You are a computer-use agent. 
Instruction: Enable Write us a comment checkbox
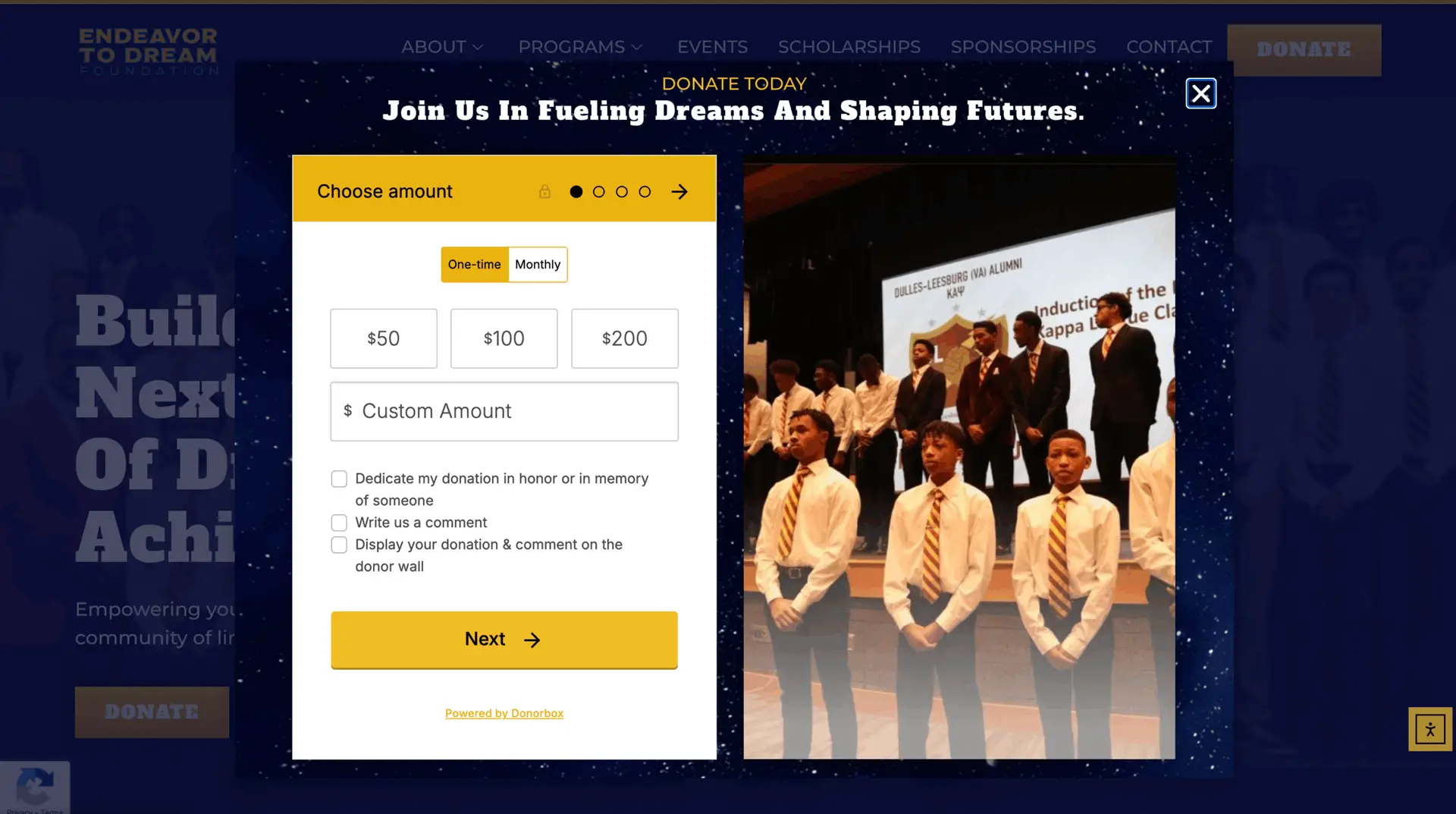coord(339,523)
